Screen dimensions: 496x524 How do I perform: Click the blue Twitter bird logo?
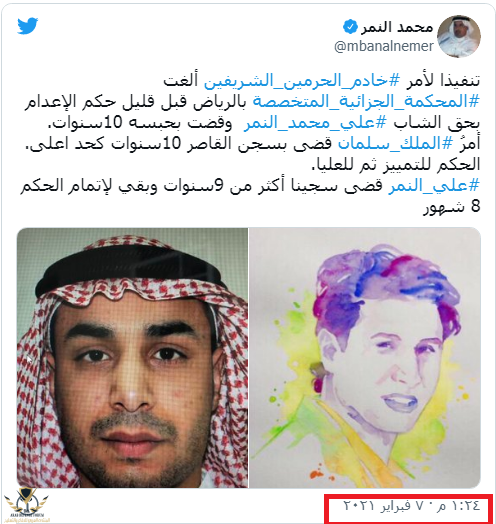27,26
